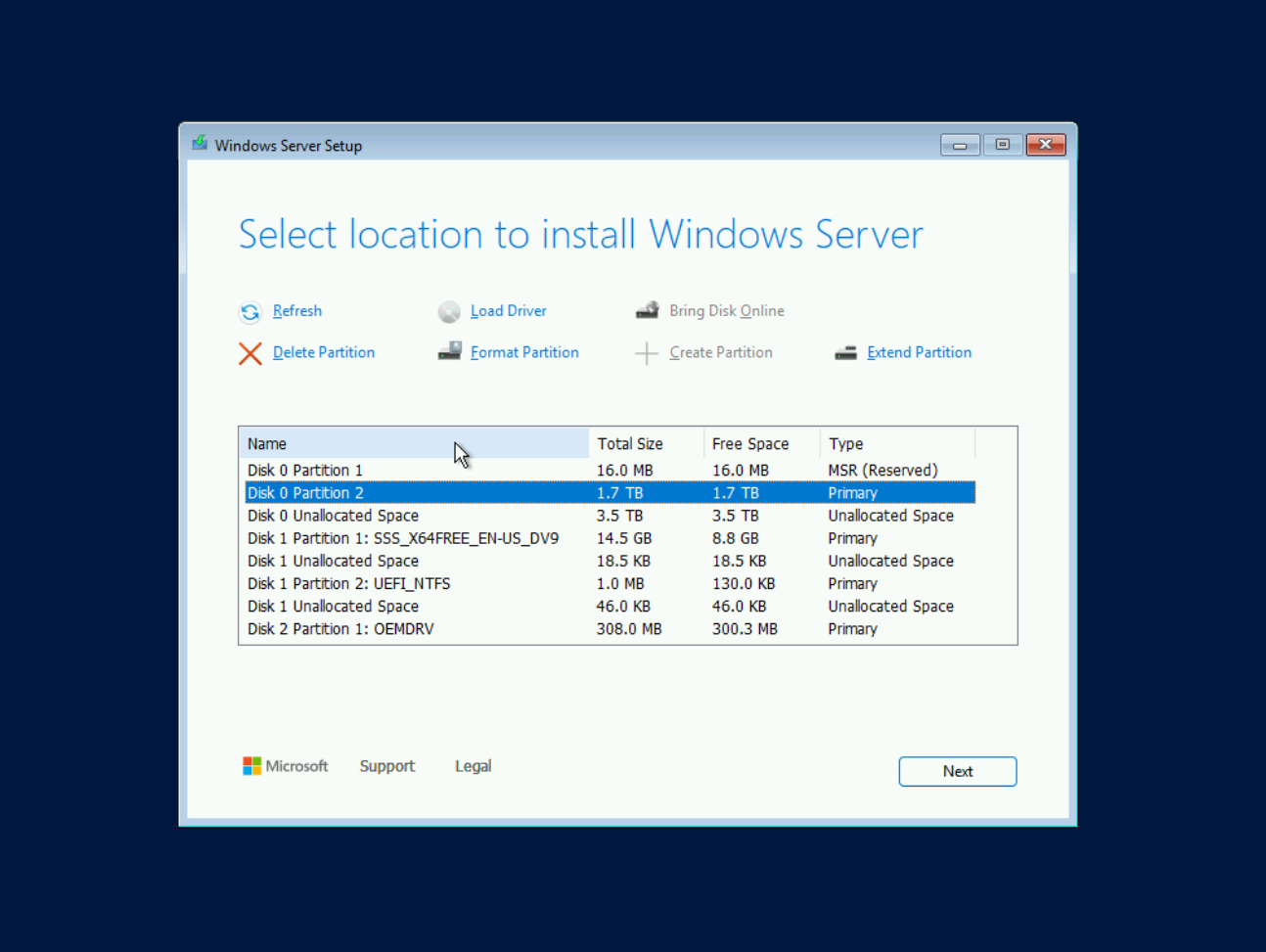Select Disk 2 Partition 1: OEMDRV
This screenshot has height=952, width=1266.
point(610,629)
